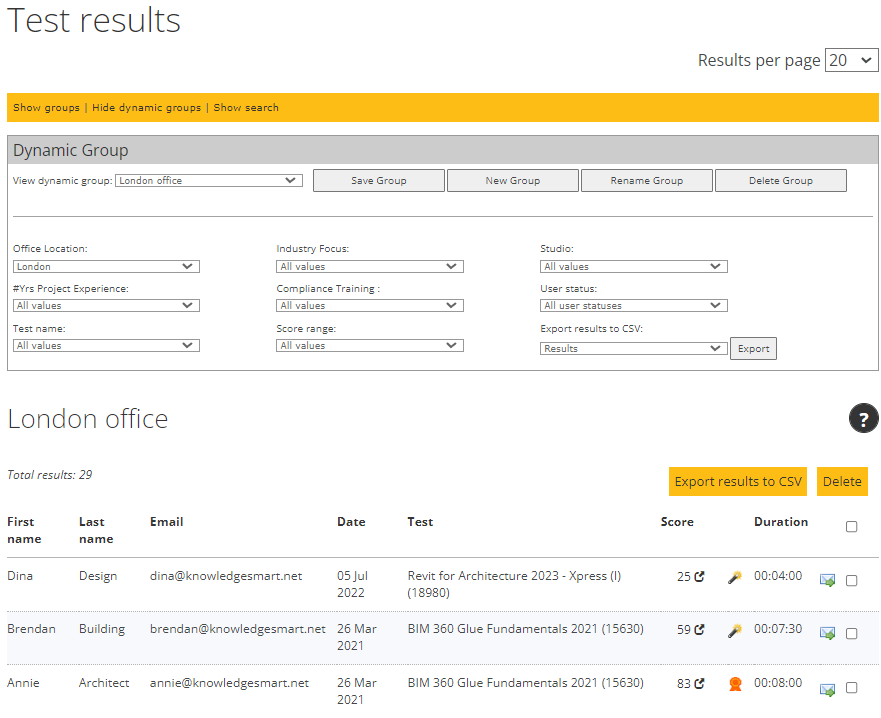Select the checkbox on Dina Design's row
Screen dimensions: 881x718
(851, 580)
